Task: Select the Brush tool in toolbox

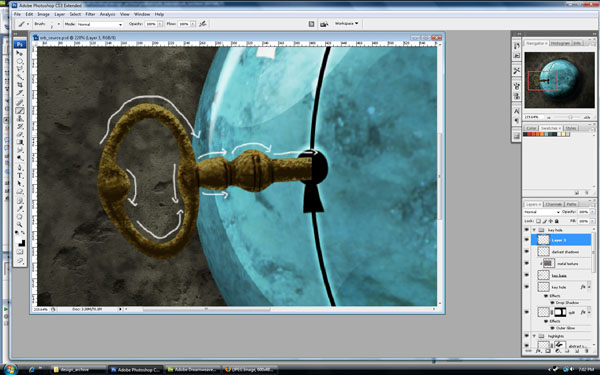Action: pos(20,111)
